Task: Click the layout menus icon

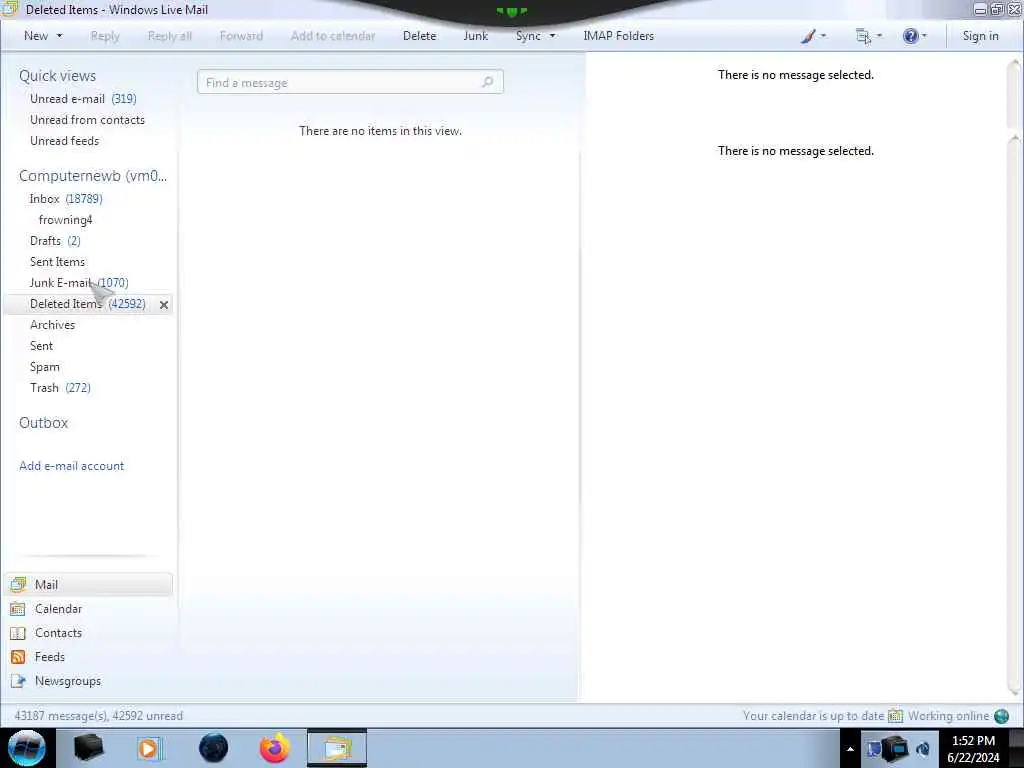Action: (x=863, y=36)
